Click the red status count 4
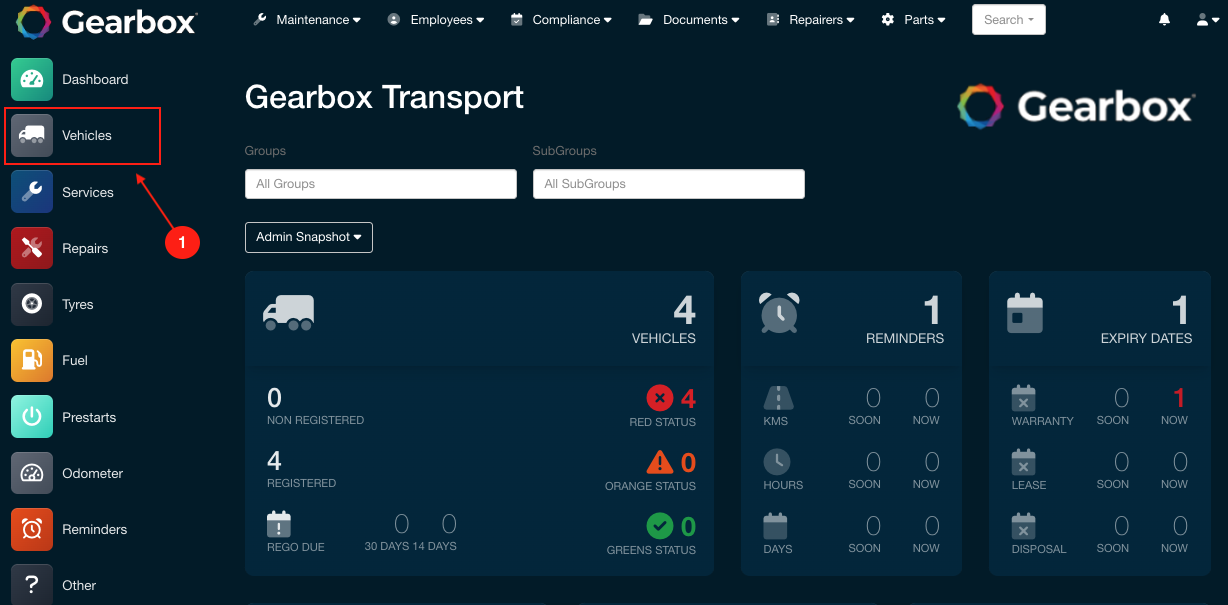 (688, 399)
